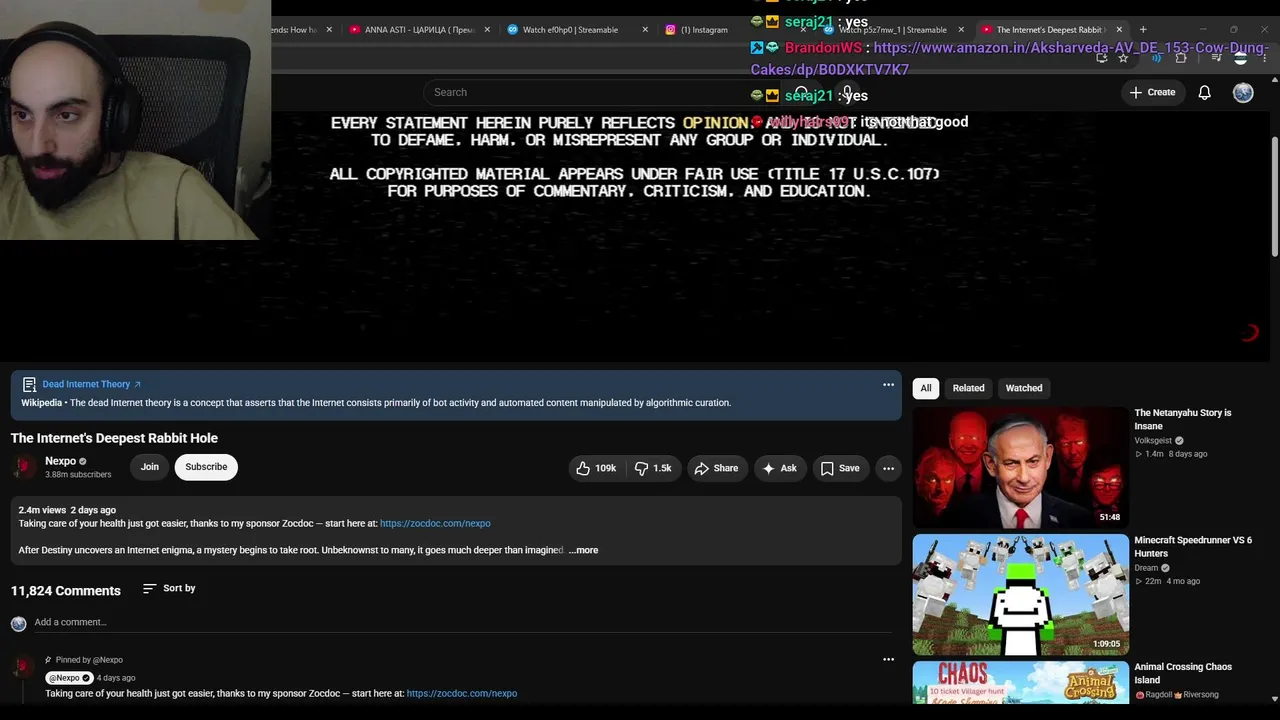This screenshot has width=1280, height=720.
Task: Open The Netanyahu Story is Insane thumbnail
Action: coord(1020,467)
